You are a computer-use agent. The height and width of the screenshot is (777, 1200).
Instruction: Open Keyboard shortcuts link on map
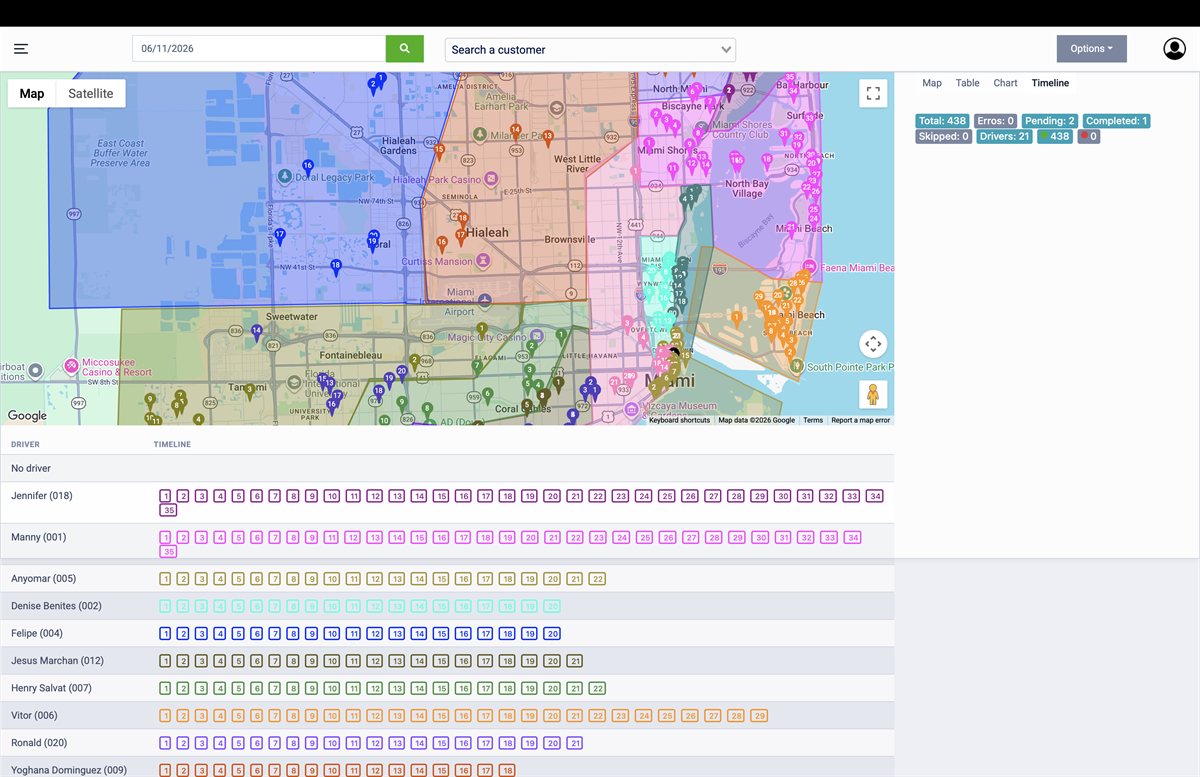click(x=680, y=420)
